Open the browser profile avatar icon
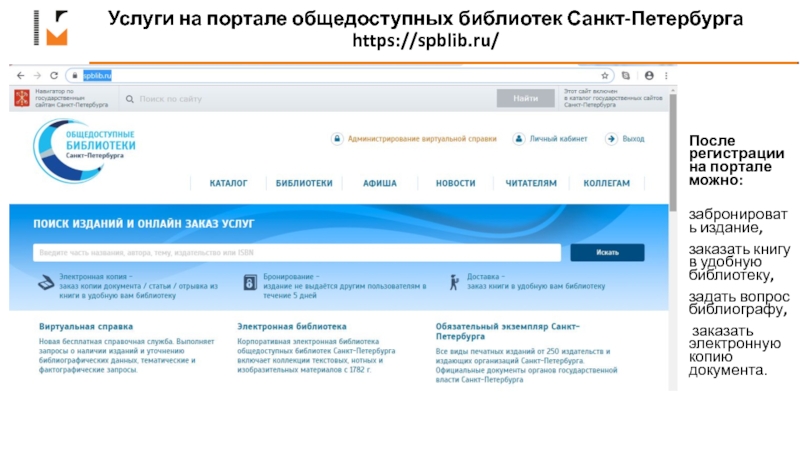 coord(649,75)
